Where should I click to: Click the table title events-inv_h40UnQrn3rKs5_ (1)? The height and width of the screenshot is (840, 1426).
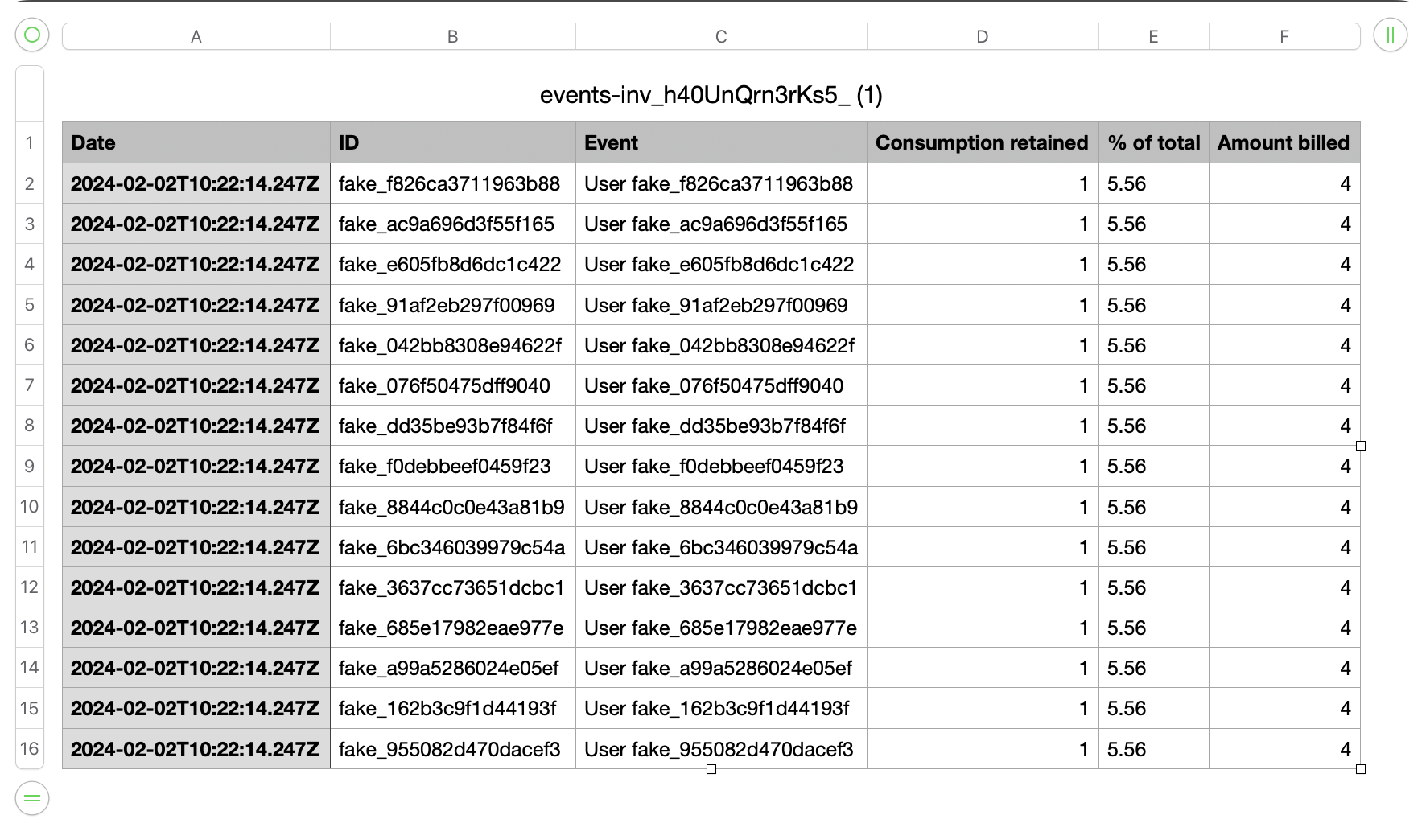tap(711, 95)
